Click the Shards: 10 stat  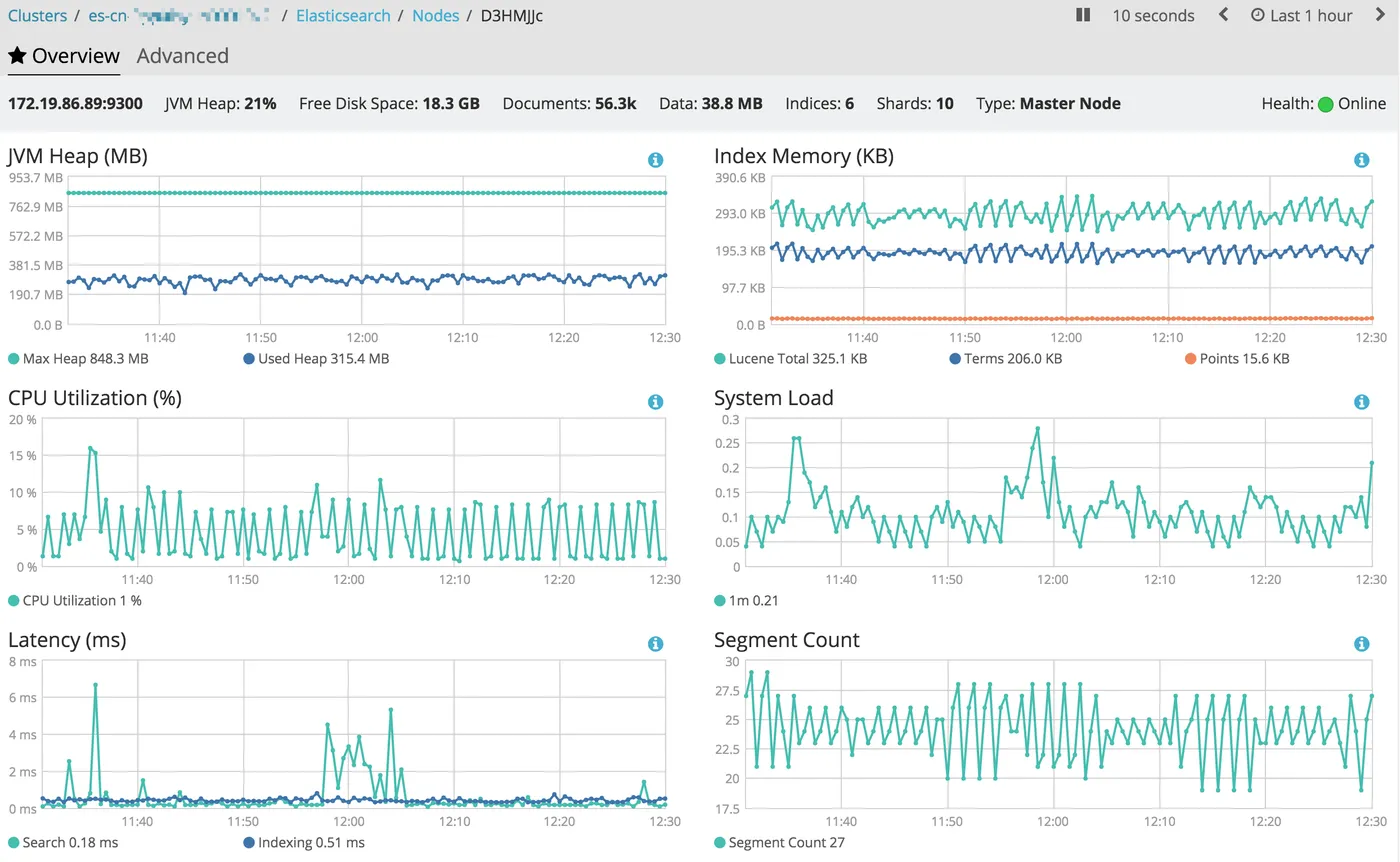pyautogui.click(x=915, y=104)
